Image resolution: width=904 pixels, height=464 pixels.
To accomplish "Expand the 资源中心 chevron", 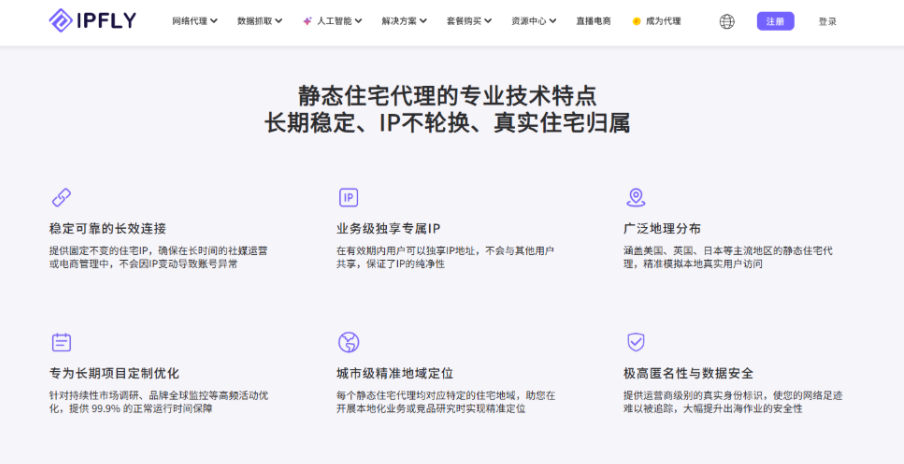I will coord(552,21).
